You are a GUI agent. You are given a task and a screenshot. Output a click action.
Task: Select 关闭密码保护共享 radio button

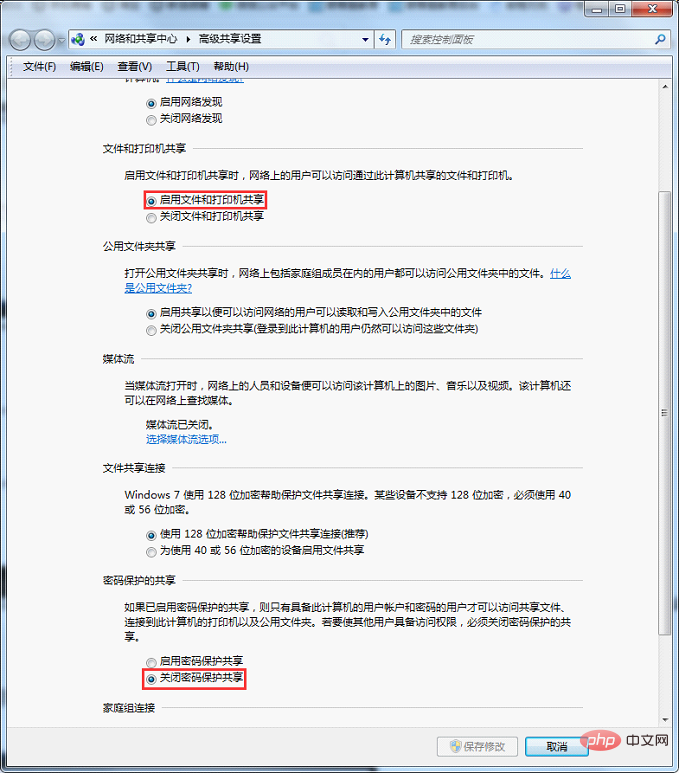click(151, 679)
